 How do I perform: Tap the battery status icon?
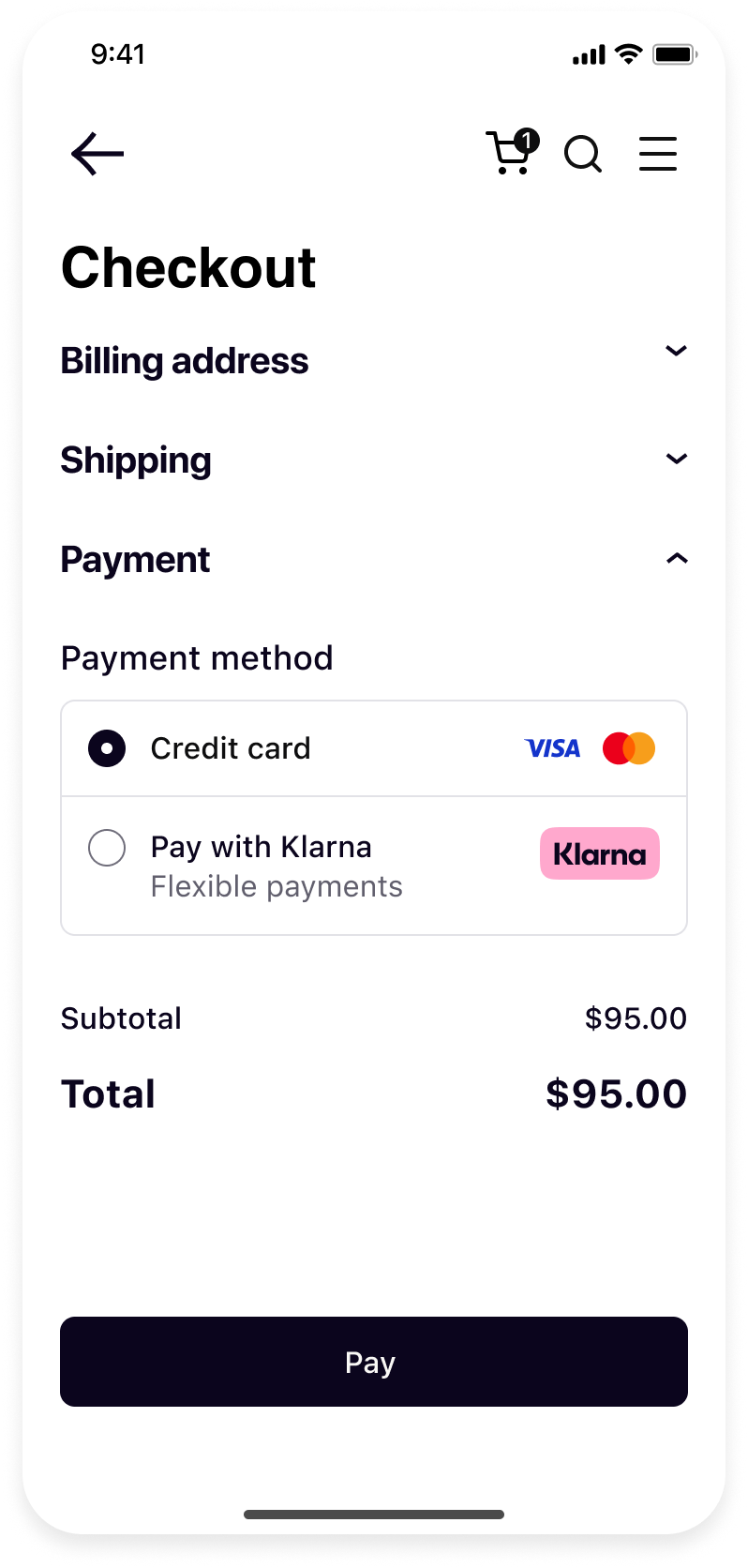pyautogui.click(x=675, y=54)
